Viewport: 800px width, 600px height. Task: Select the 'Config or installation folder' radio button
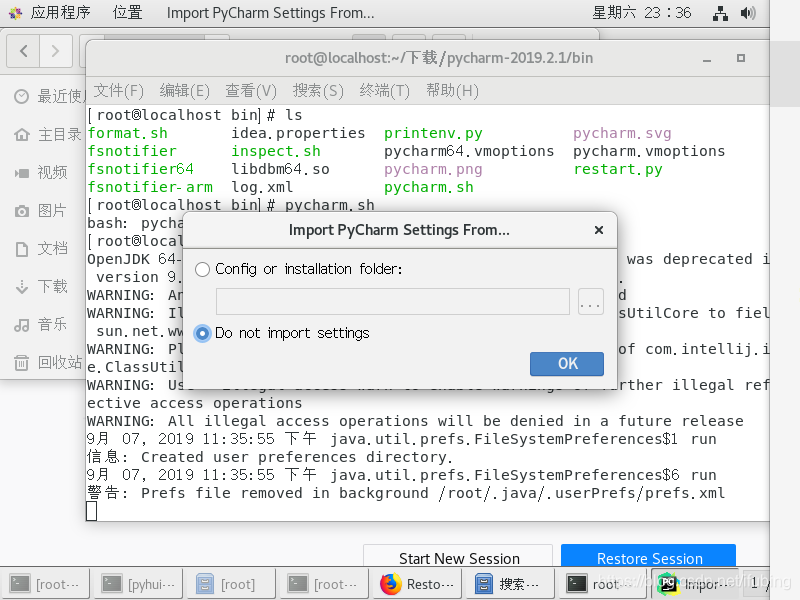click(x=203, y=269)
